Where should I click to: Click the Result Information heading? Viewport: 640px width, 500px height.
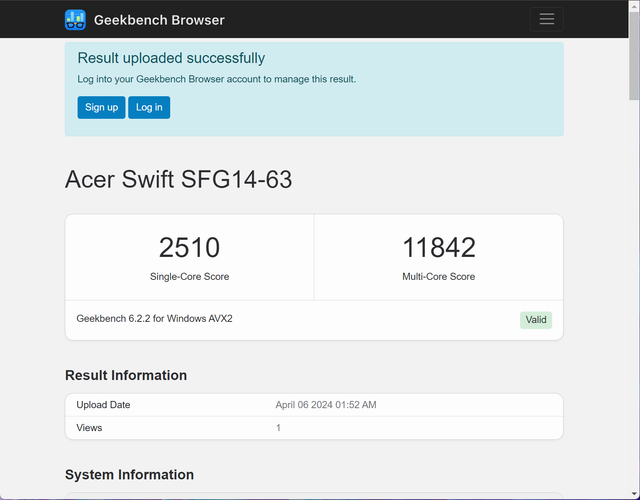126,375
